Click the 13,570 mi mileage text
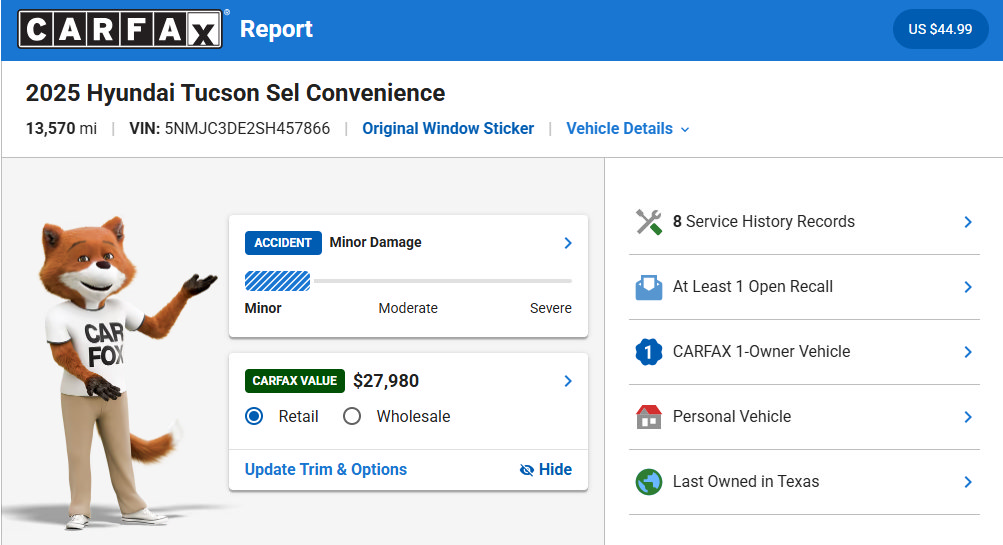 coord(61,129)
